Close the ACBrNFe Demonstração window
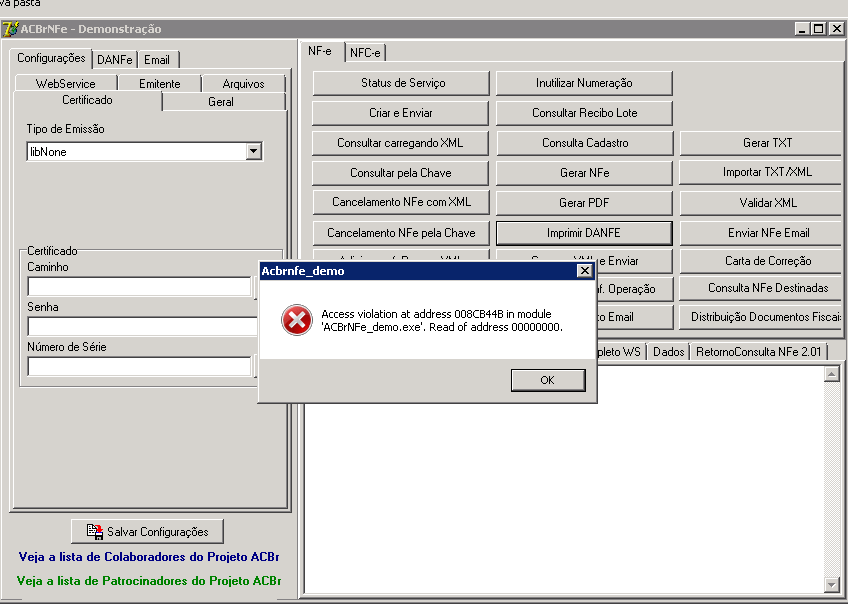Image resolution: width=848 pixels, height=604 pixels. (836, 29)
